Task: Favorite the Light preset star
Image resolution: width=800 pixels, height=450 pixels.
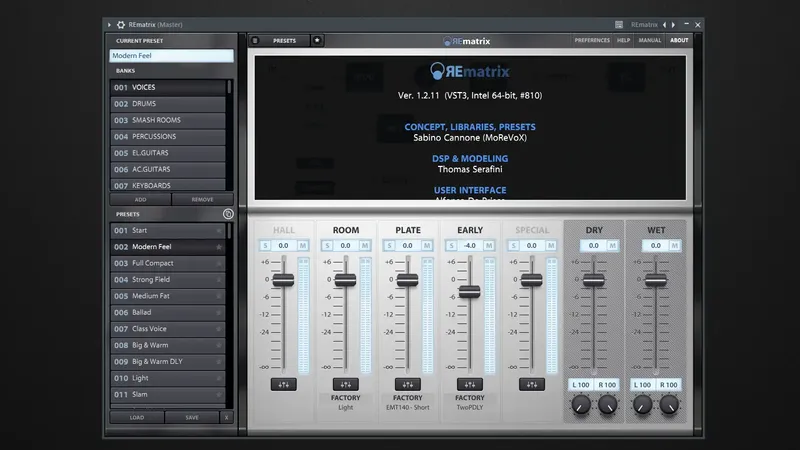Action: (219, 378)
